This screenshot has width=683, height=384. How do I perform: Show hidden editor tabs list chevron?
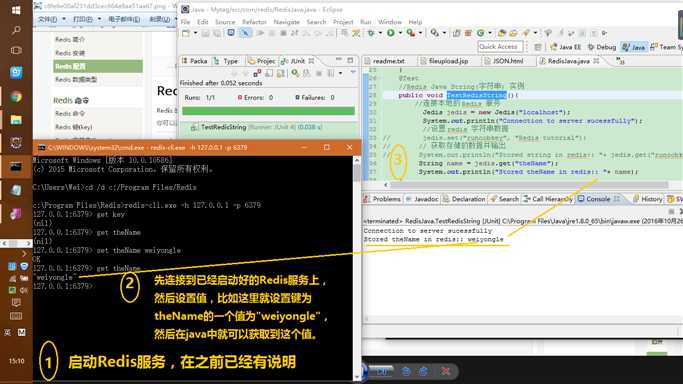[620, 61]
